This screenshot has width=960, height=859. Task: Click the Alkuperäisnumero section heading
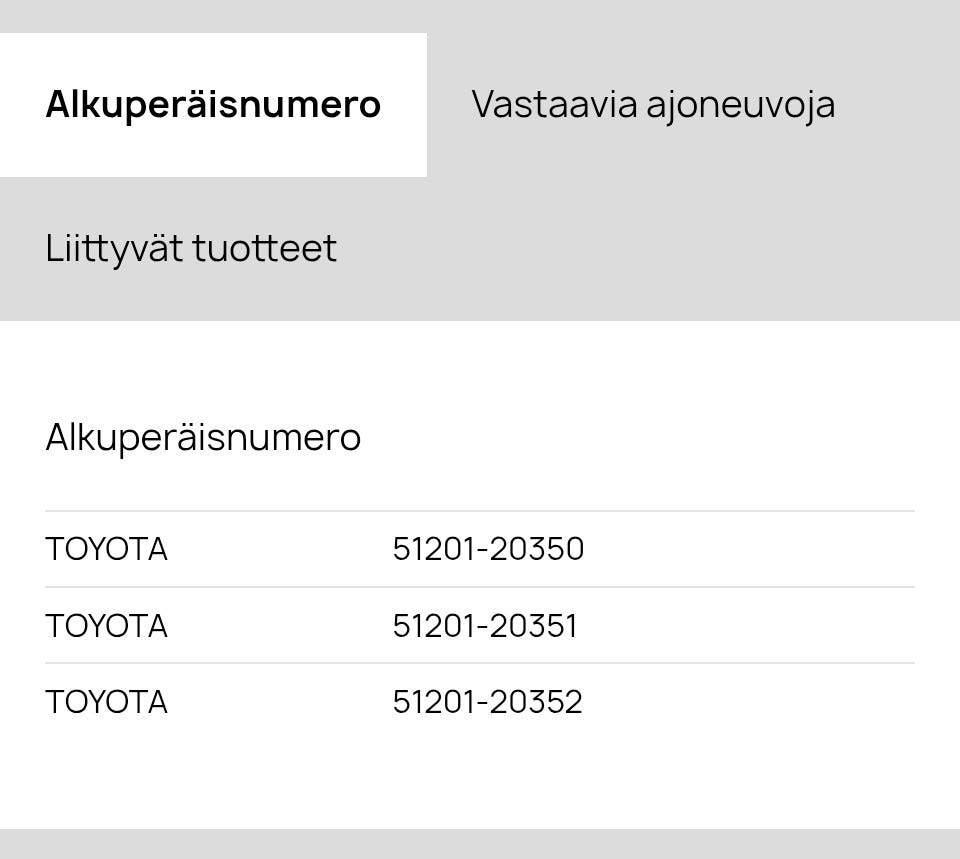203,437
